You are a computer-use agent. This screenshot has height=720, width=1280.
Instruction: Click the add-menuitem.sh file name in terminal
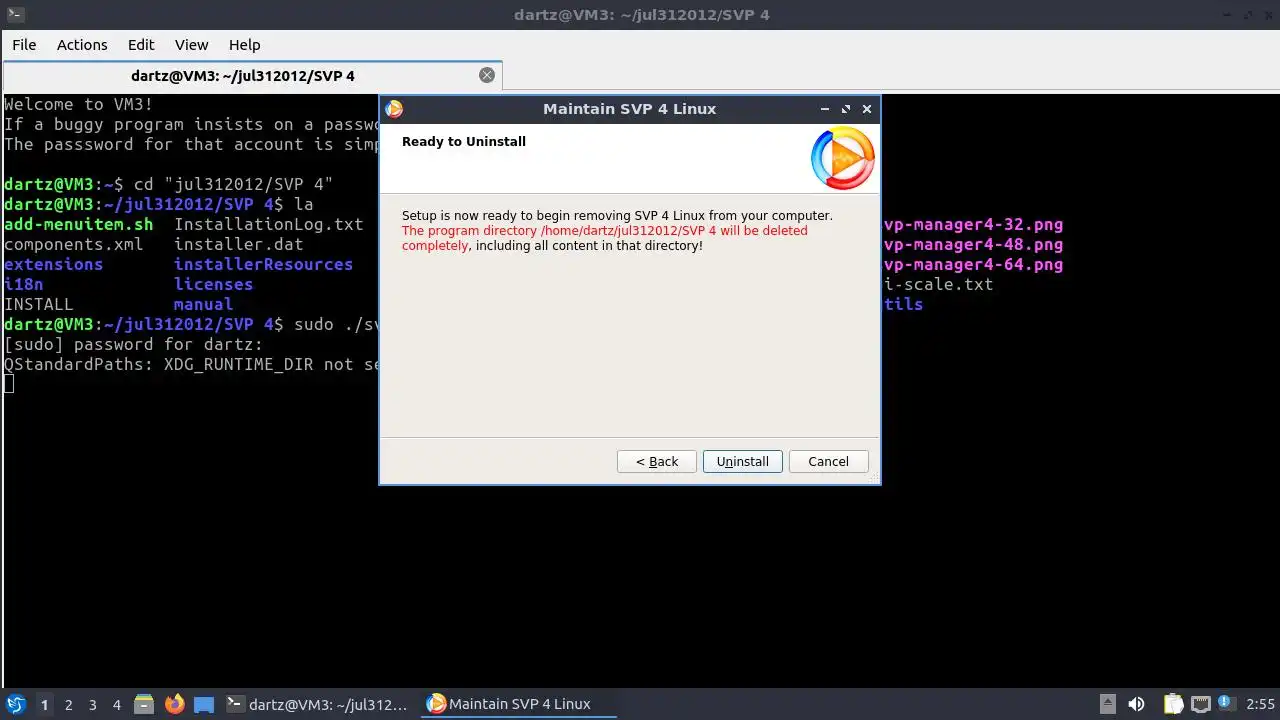tap(79, 224)
